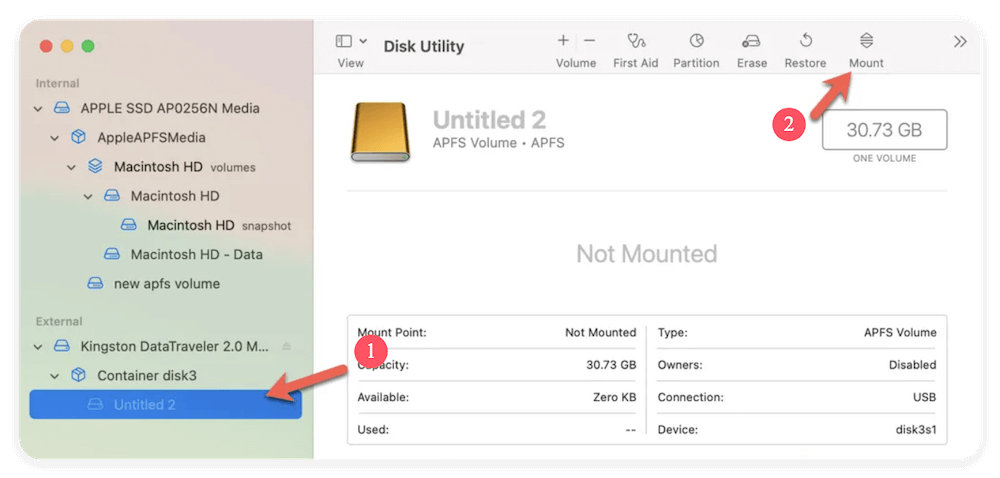Collapse the Kingston DataTraveler disclosure arrow
This screenshot has height=478, width=1000.
39,347
